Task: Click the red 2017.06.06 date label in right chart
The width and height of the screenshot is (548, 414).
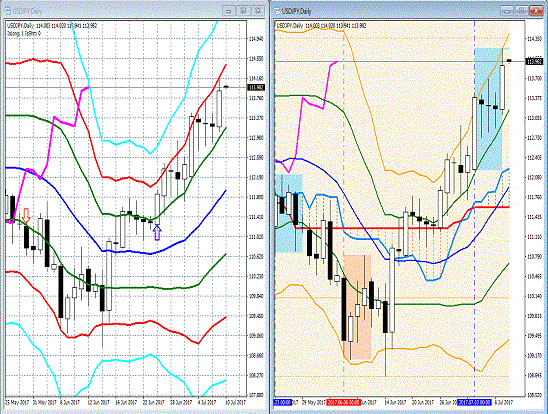Action: 343,402
